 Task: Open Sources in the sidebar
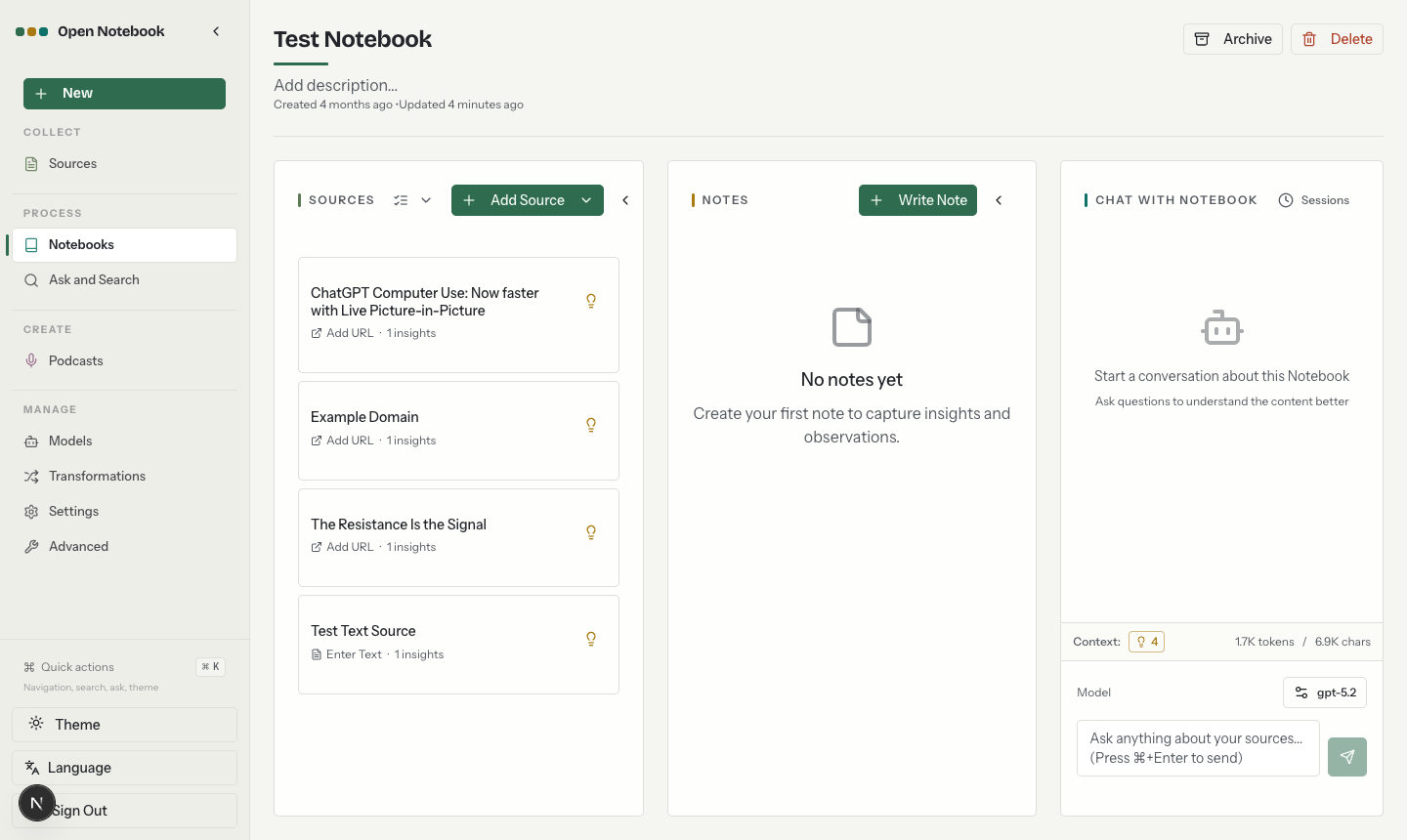124,164
